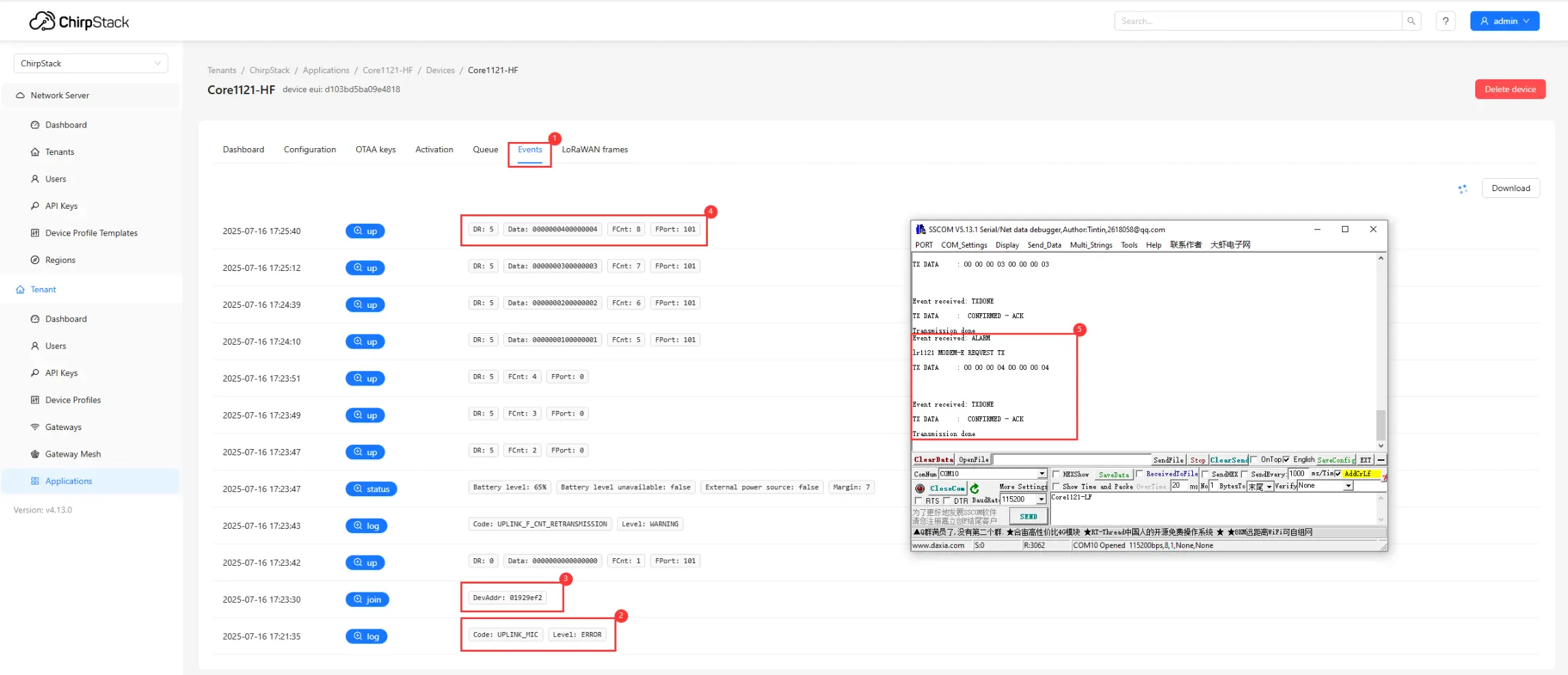Click the search magnifier icon in the header
1568x675 pixels.
(x=1411, y=21)
